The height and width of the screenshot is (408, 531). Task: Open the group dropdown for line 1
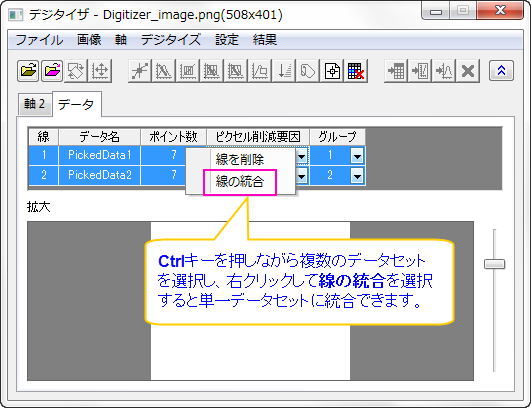click(x=357, y=156)
